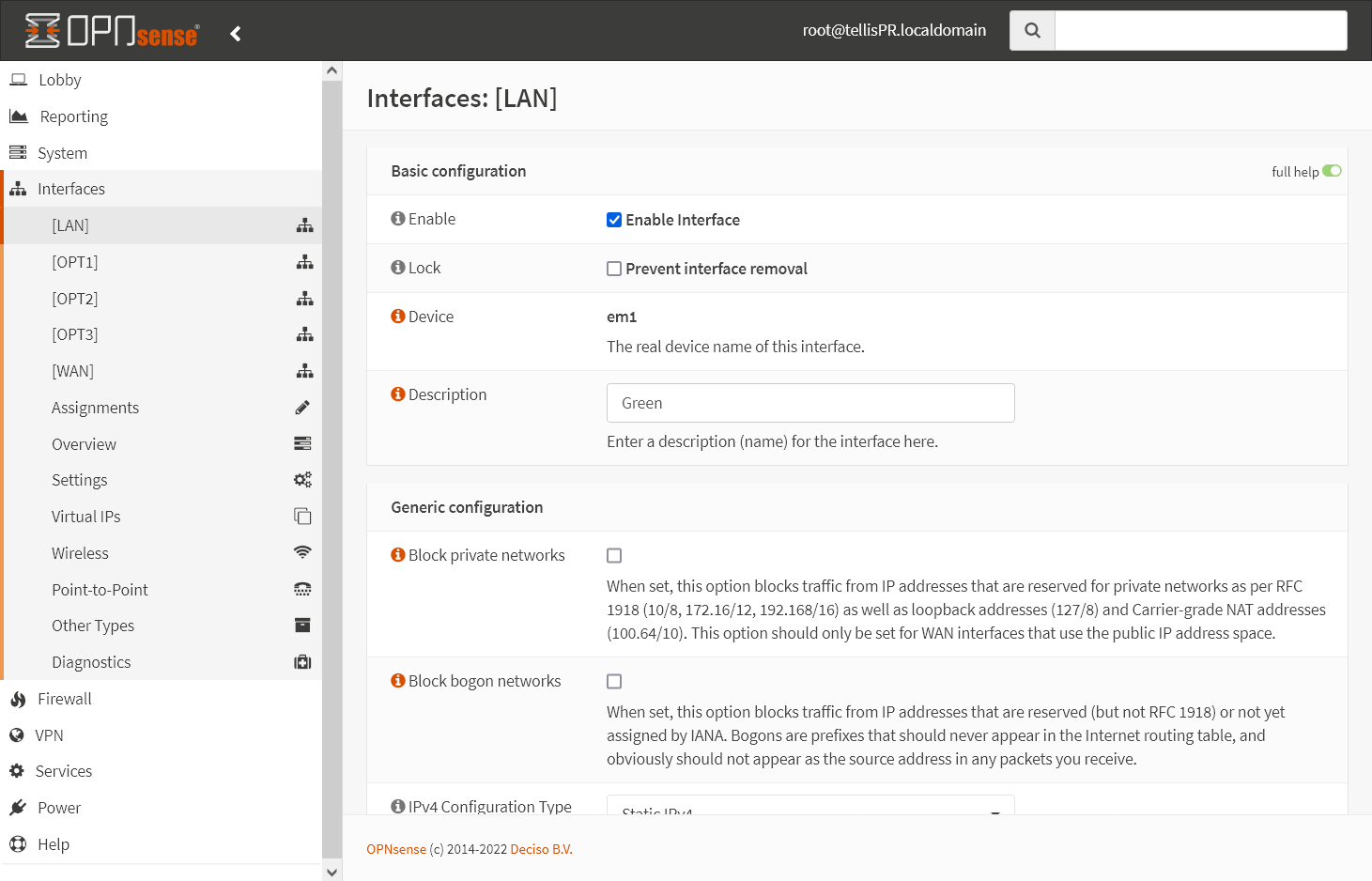The image size is (1372, 881).
Task: Select the [WAN] interface entry
Action: [72, 370]
